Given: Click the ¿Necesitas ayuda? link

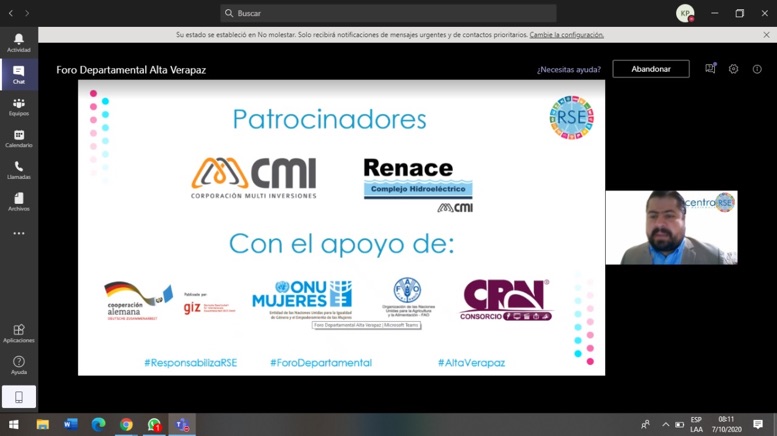Looking at the screenshot, I should click(568, 69).
